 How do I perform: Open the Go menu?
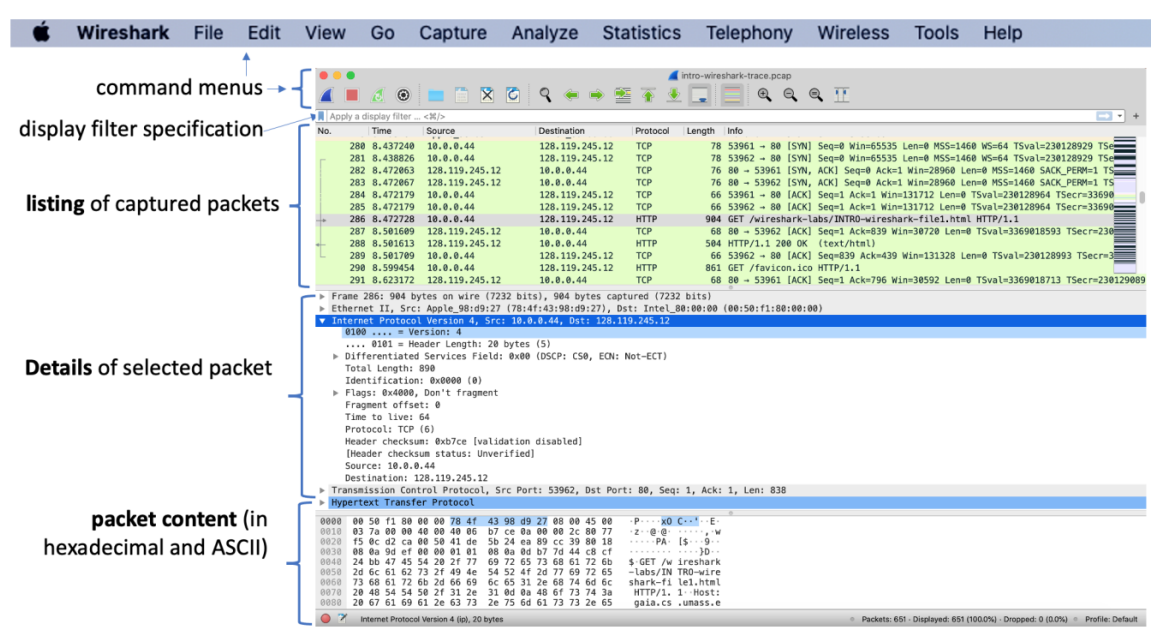(382, 33)
